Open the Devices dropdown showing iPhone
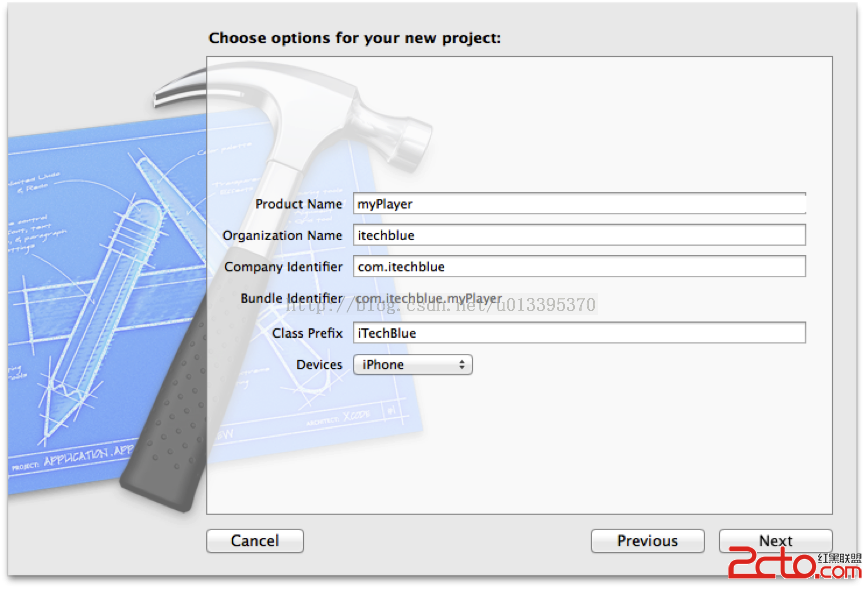The height and width of the screenshot is (589, 865). [412, 365]
